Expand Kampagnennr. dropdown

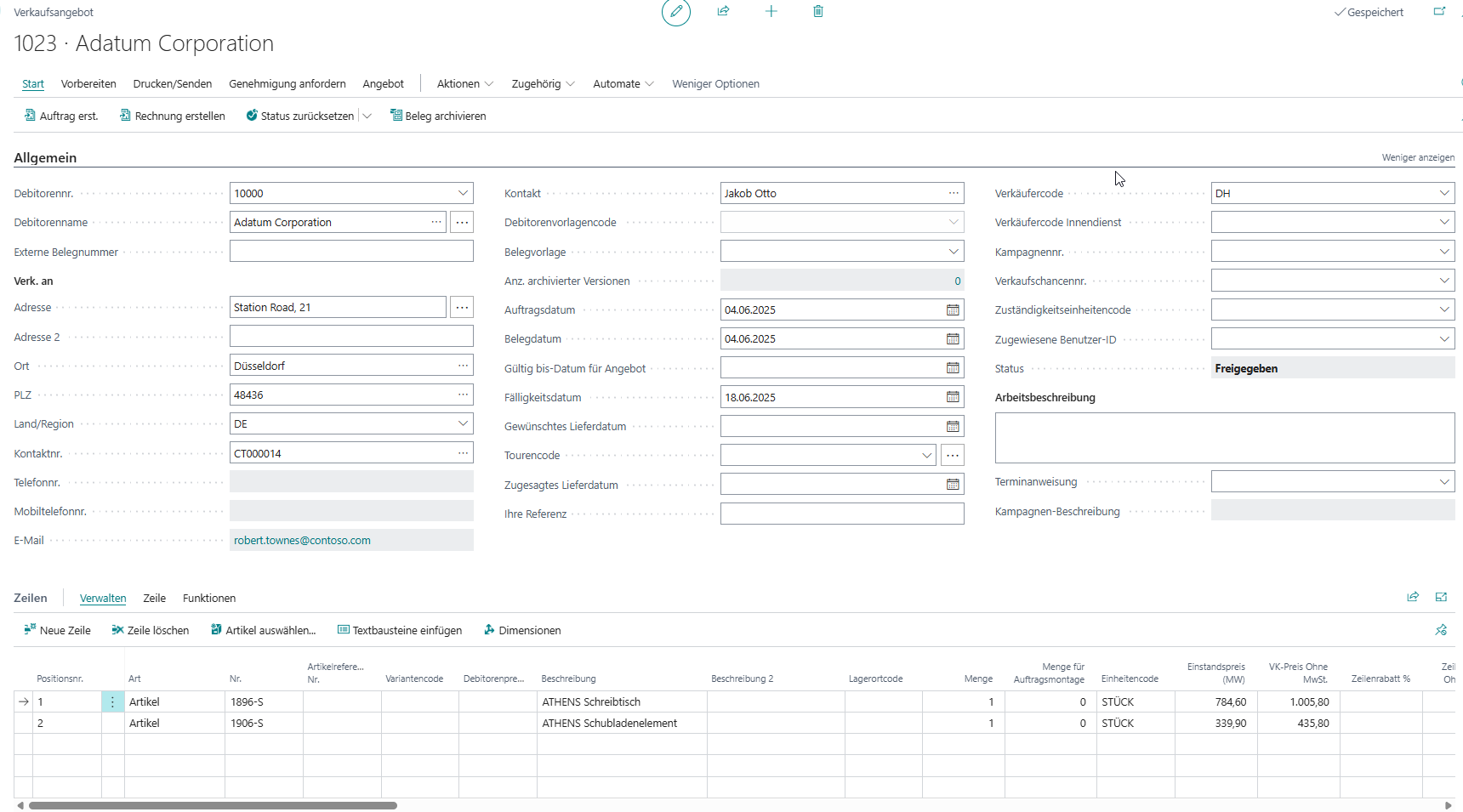[1444, 252]
